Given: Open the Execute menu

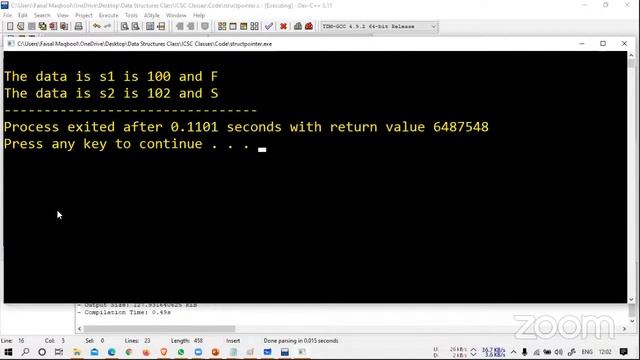Looking at the screenshot, I should [x=109, y=15].
